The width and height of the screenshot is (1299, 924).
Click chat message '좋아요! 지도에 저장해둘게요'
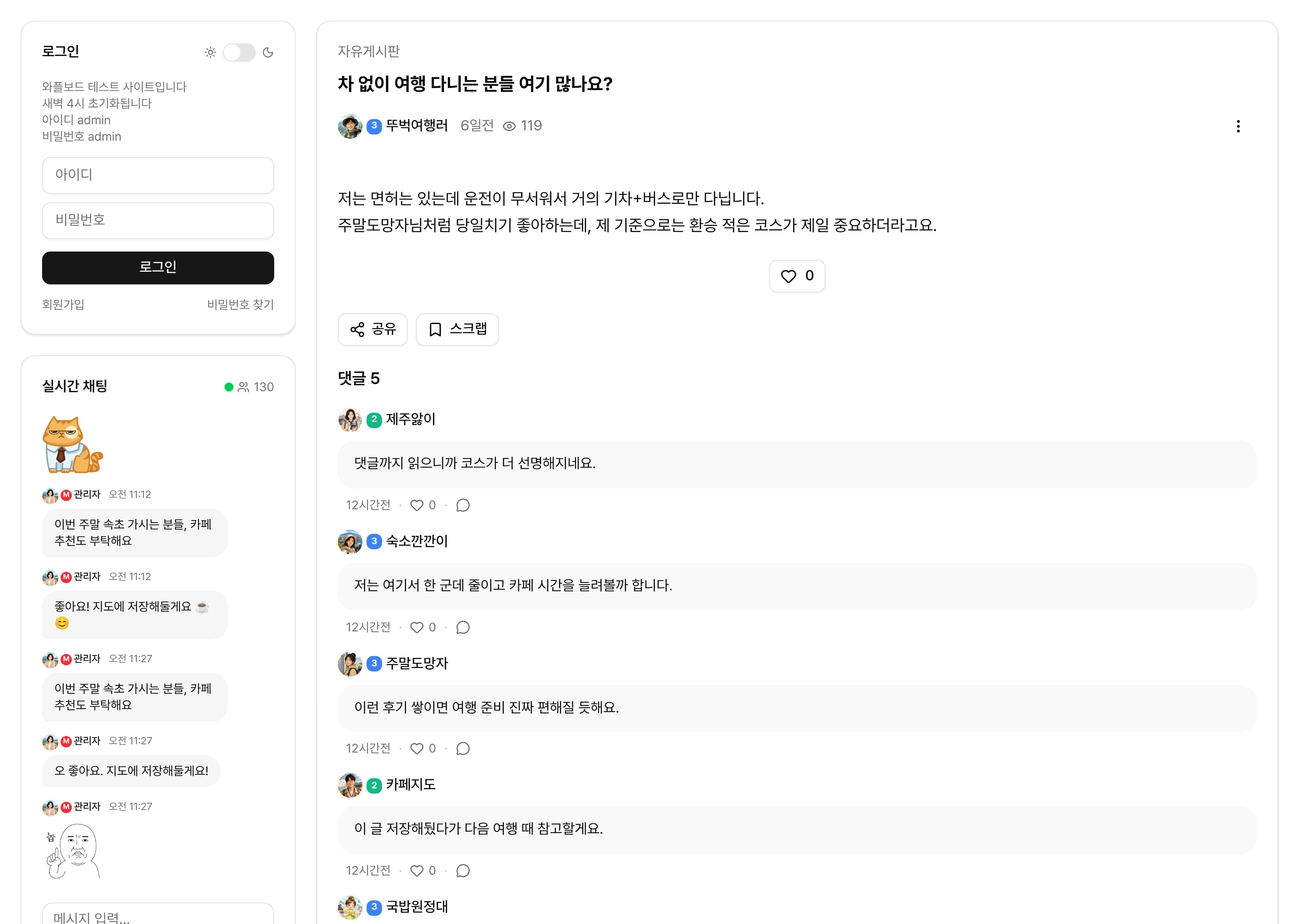click(135, 615)
